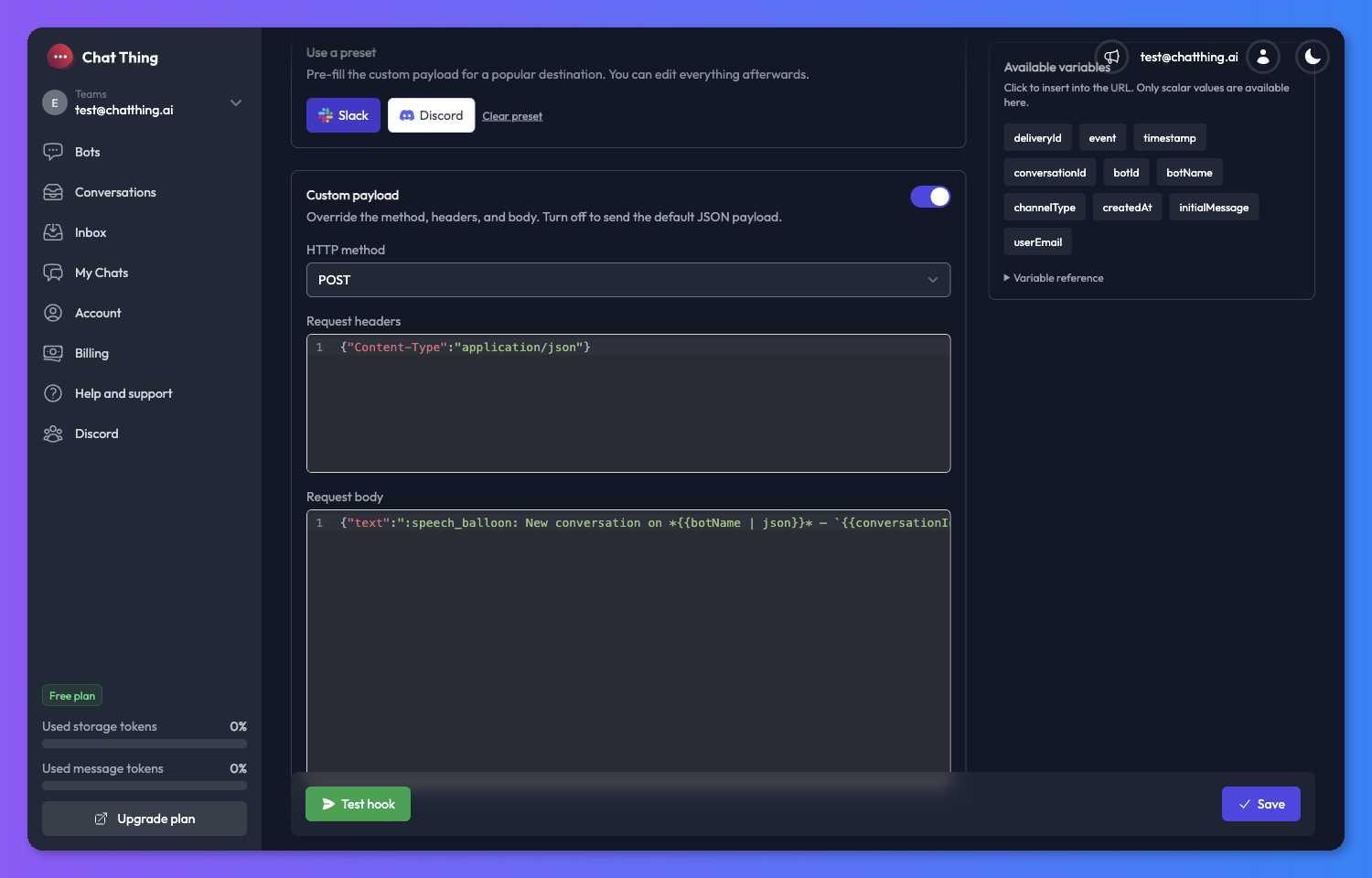
Task: Click the Upgrade plan button
Action: click(145, 819)
